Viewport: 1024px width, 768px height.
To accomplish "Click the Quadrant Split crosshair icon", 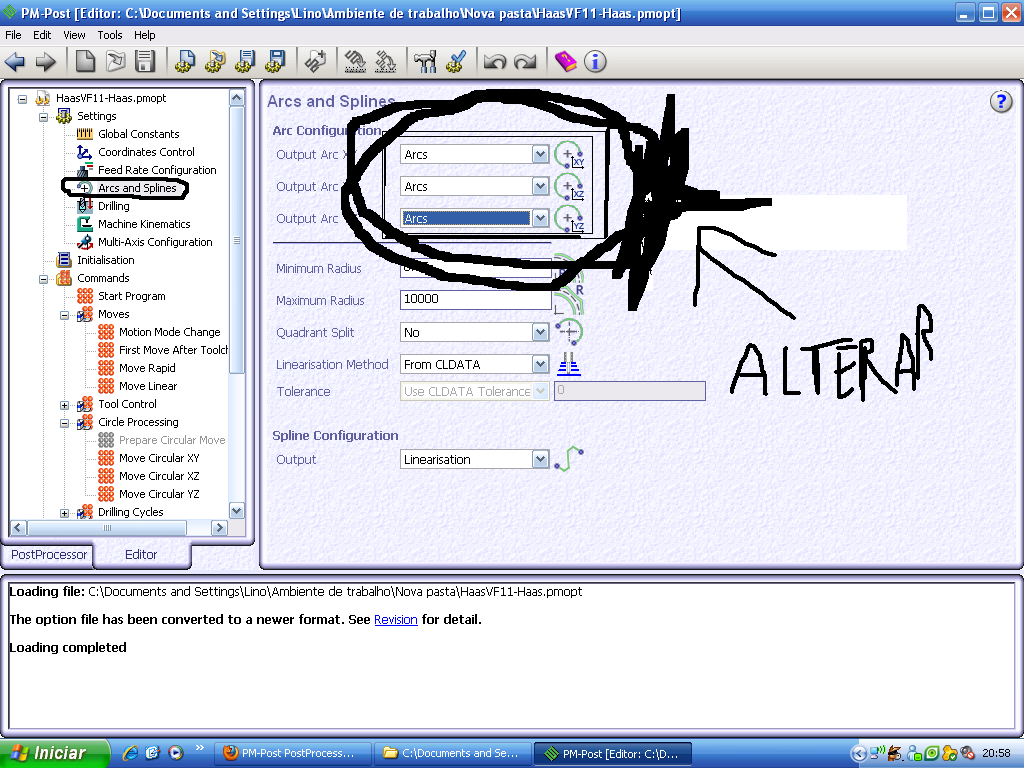I will [x=568, y=332].
